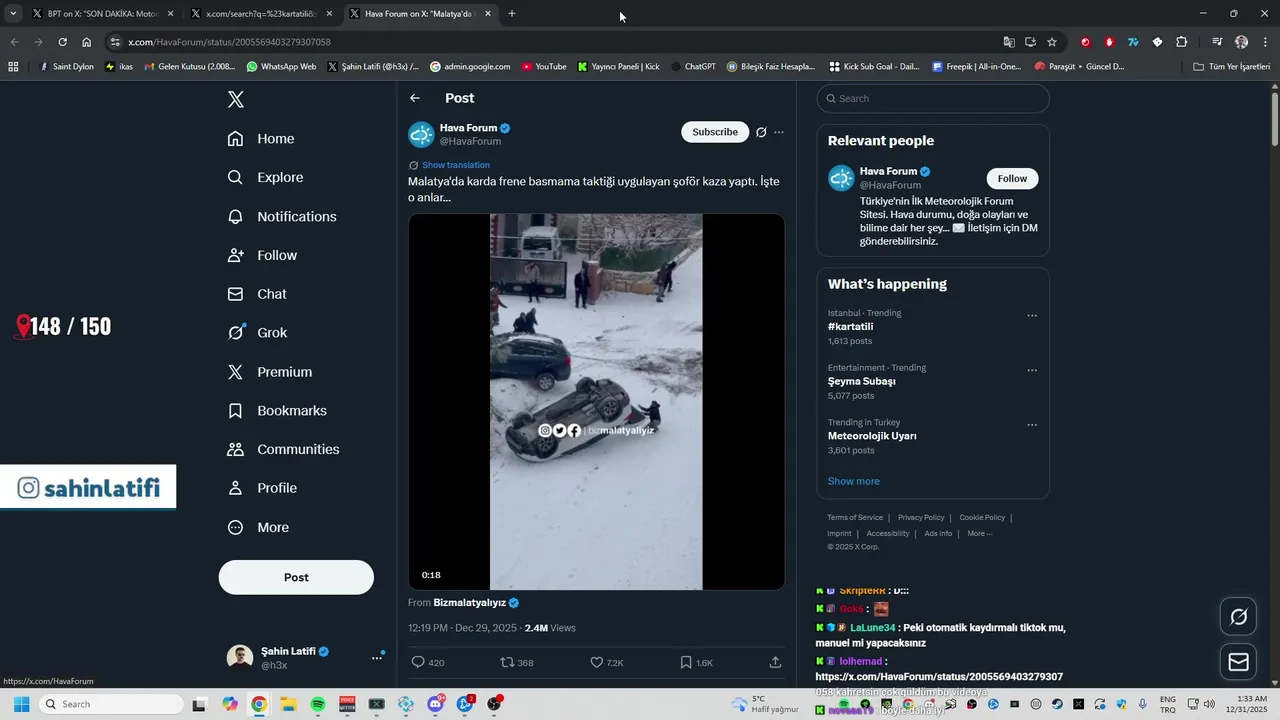Open the WhatsApp Web bookmark
1280x720 pixels.
(280, 67)
